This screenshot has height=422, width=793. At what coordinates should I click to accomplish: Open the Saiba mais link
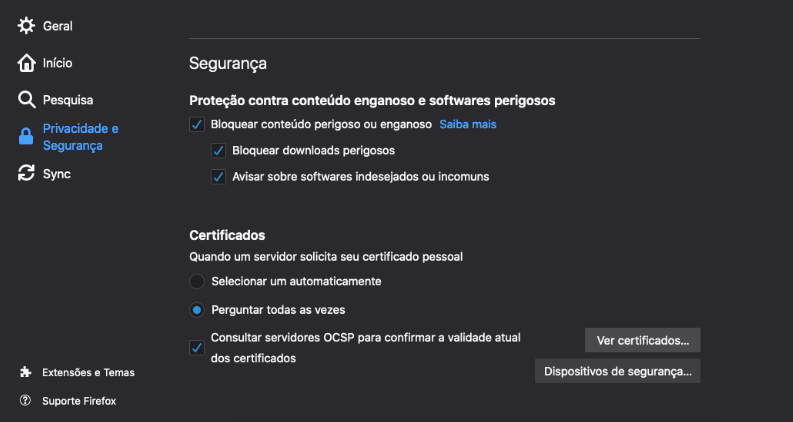click(x=468, y=125)
